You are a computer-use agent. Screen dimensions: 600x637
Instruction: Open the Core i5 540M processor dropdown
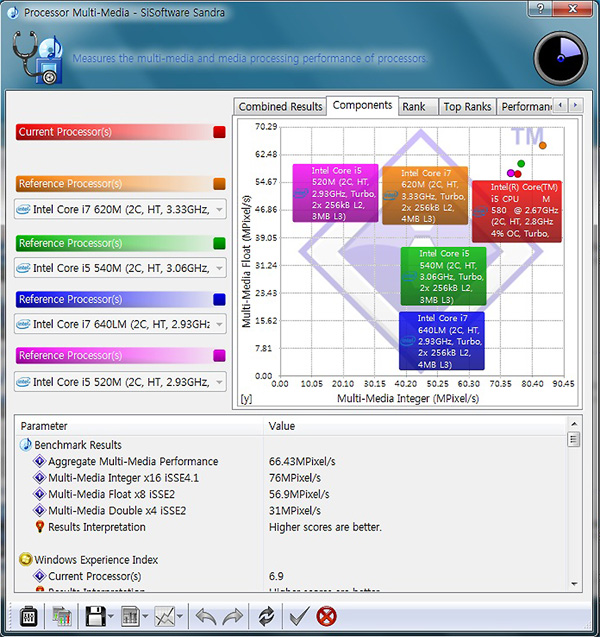pyautogui.click(x=120, y=268)
